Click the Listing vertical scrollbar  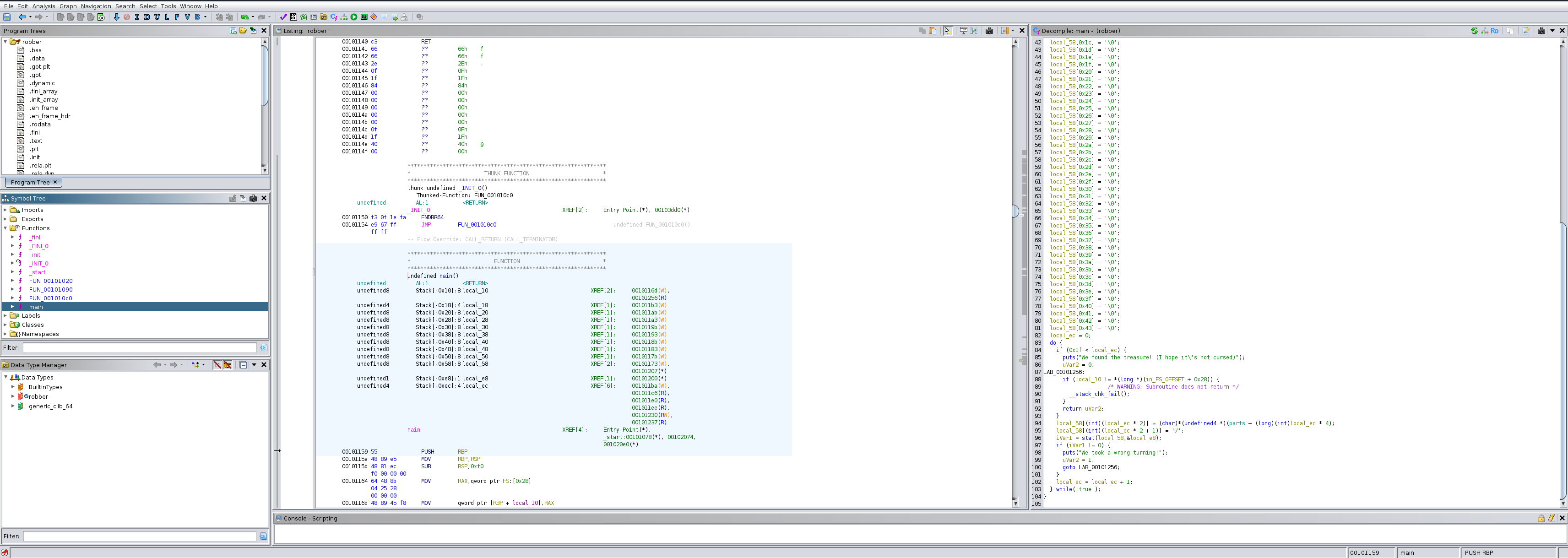point(1015,274)
